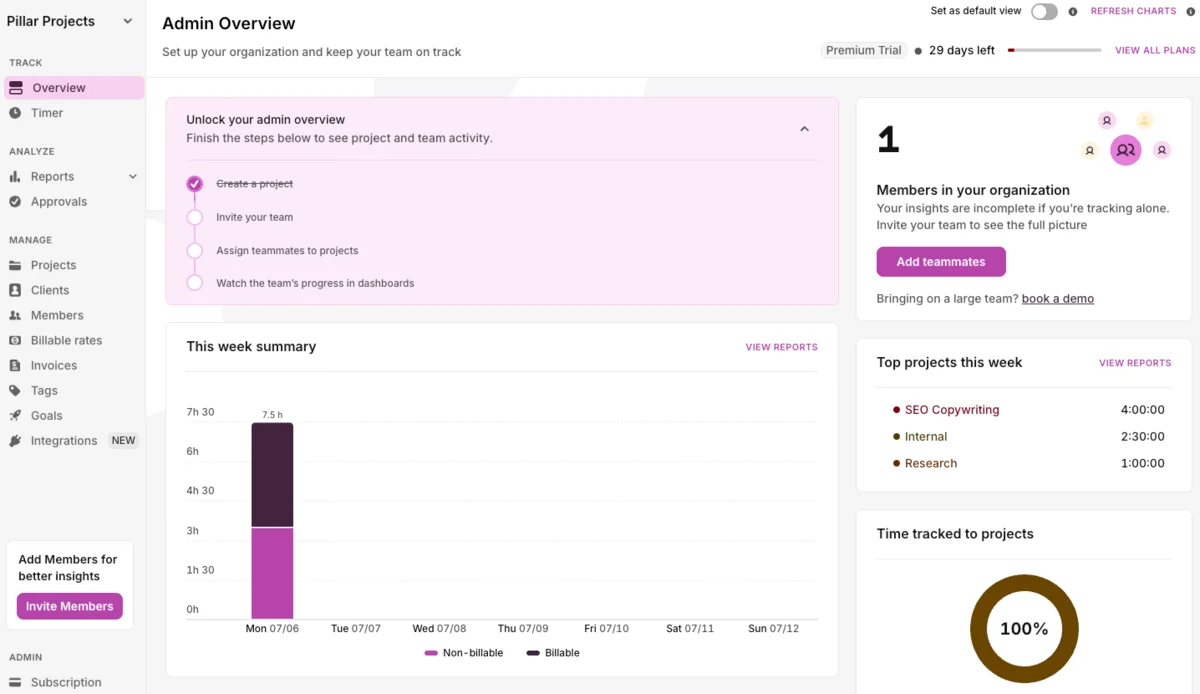This screenshot has width=1200, height=694.
Task: Select SEO Copywriting project row
Action: point(1028,410)
